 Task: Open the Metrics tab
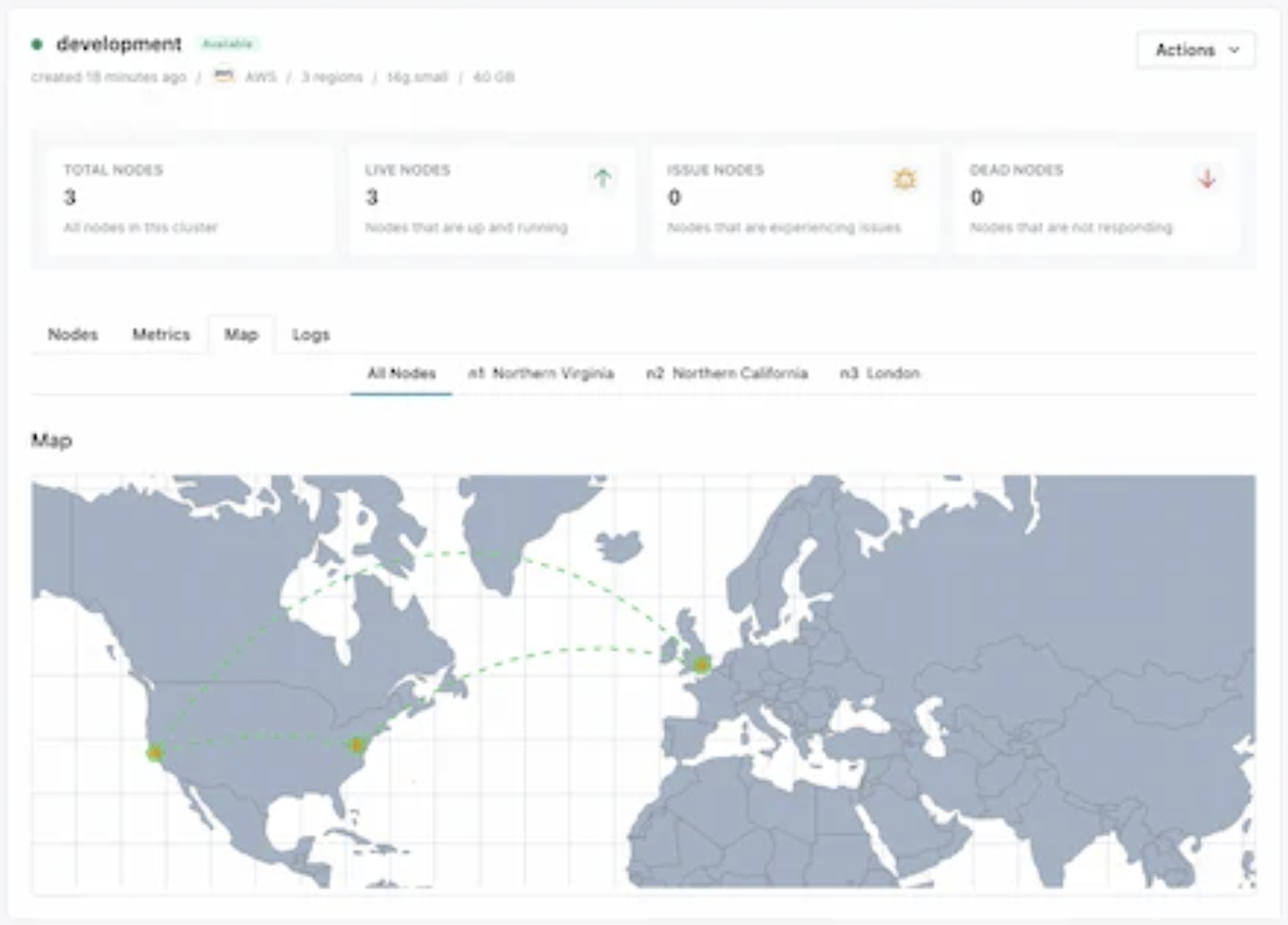(161, 335)
